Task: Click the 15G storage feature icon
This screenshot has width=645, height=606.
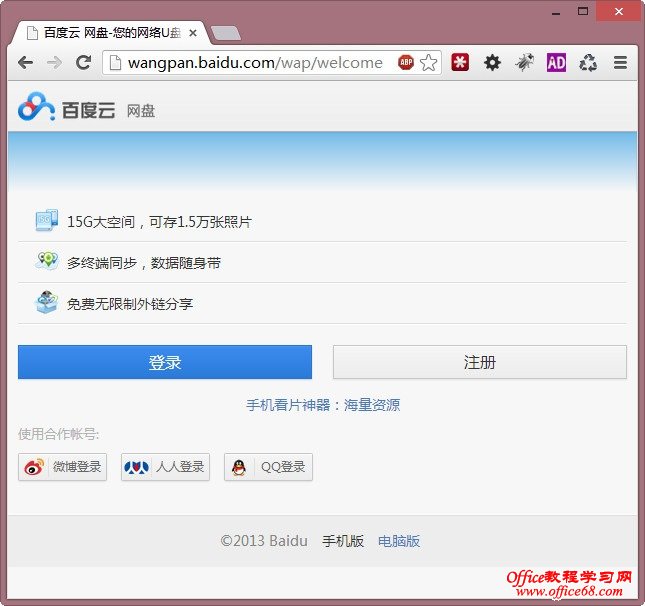Action: [x=46, y=221]
